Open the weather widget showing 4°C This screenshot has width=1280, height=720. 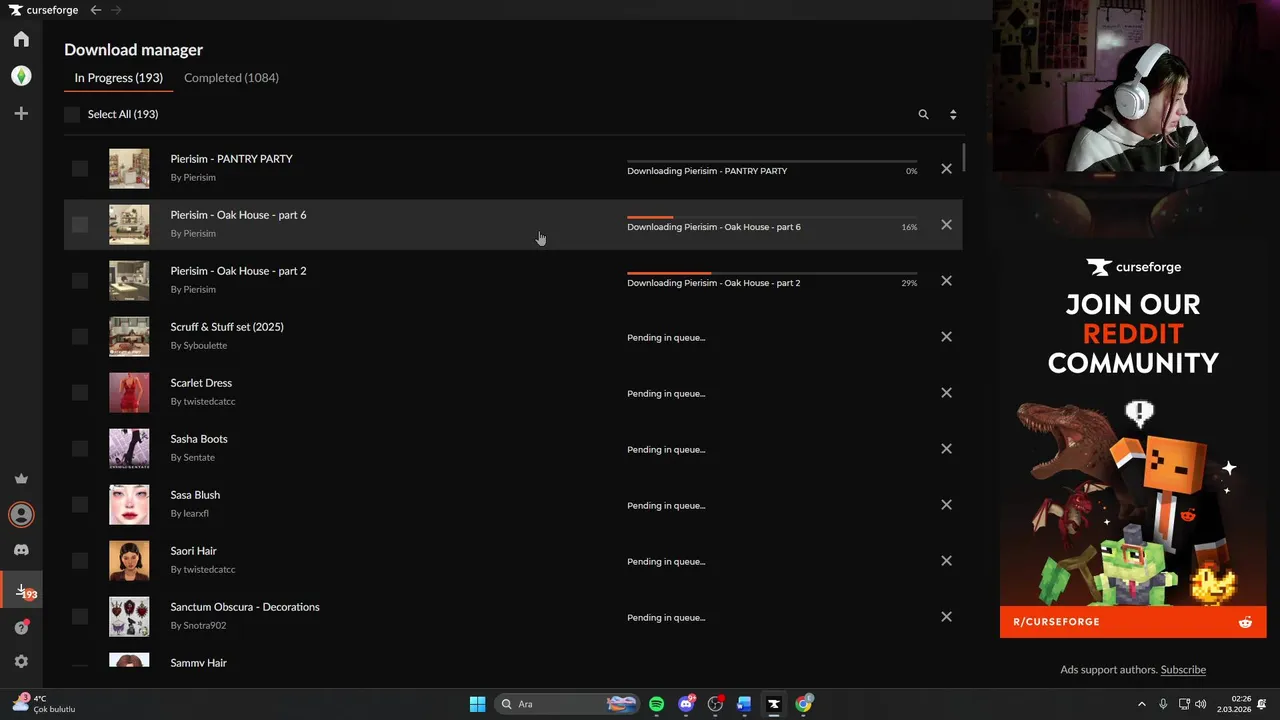pyautogui.click(x=44, y=704)
